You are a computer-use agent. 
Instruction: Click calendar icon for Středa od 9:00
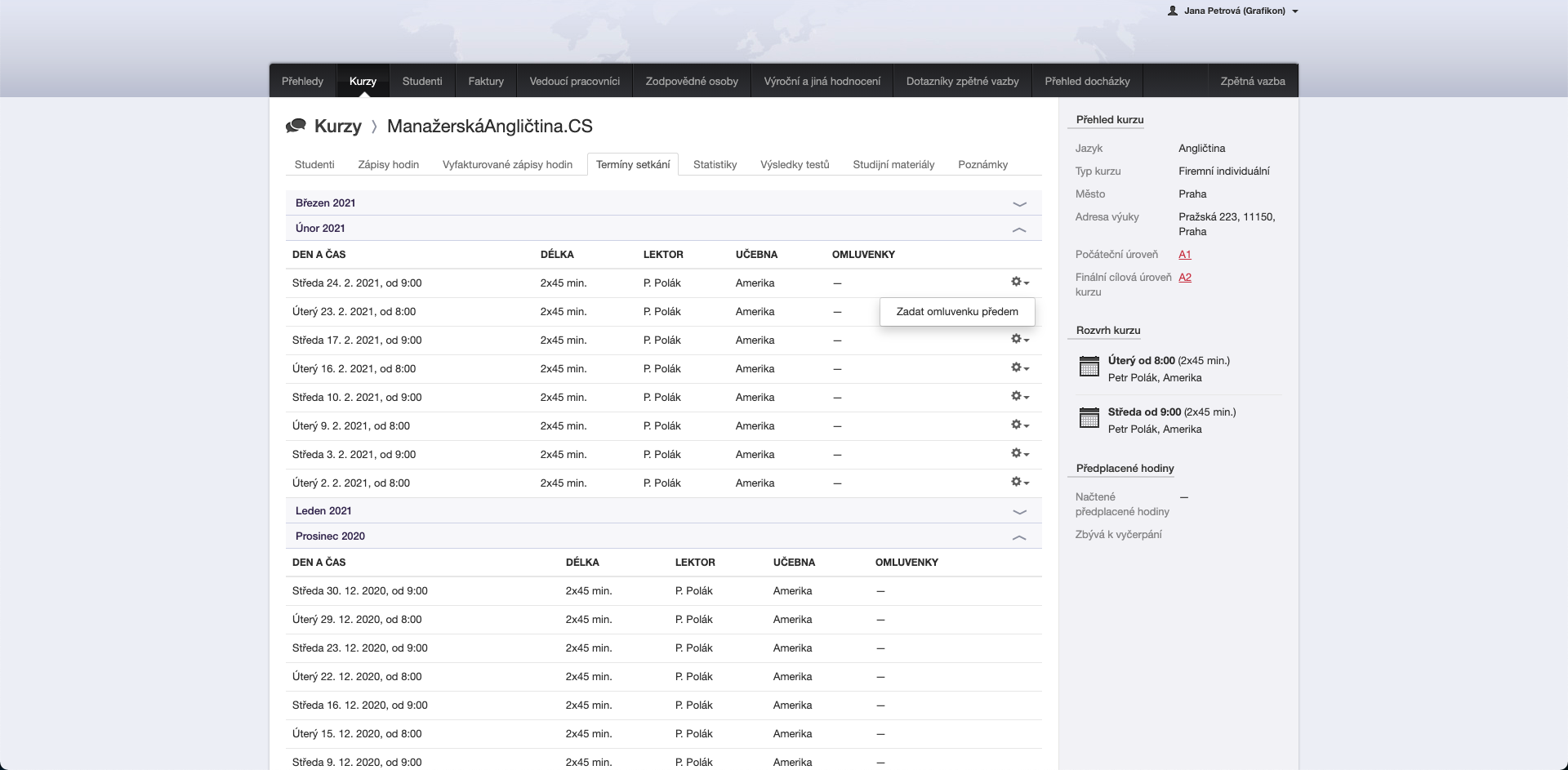click(x=1089, y=417)
